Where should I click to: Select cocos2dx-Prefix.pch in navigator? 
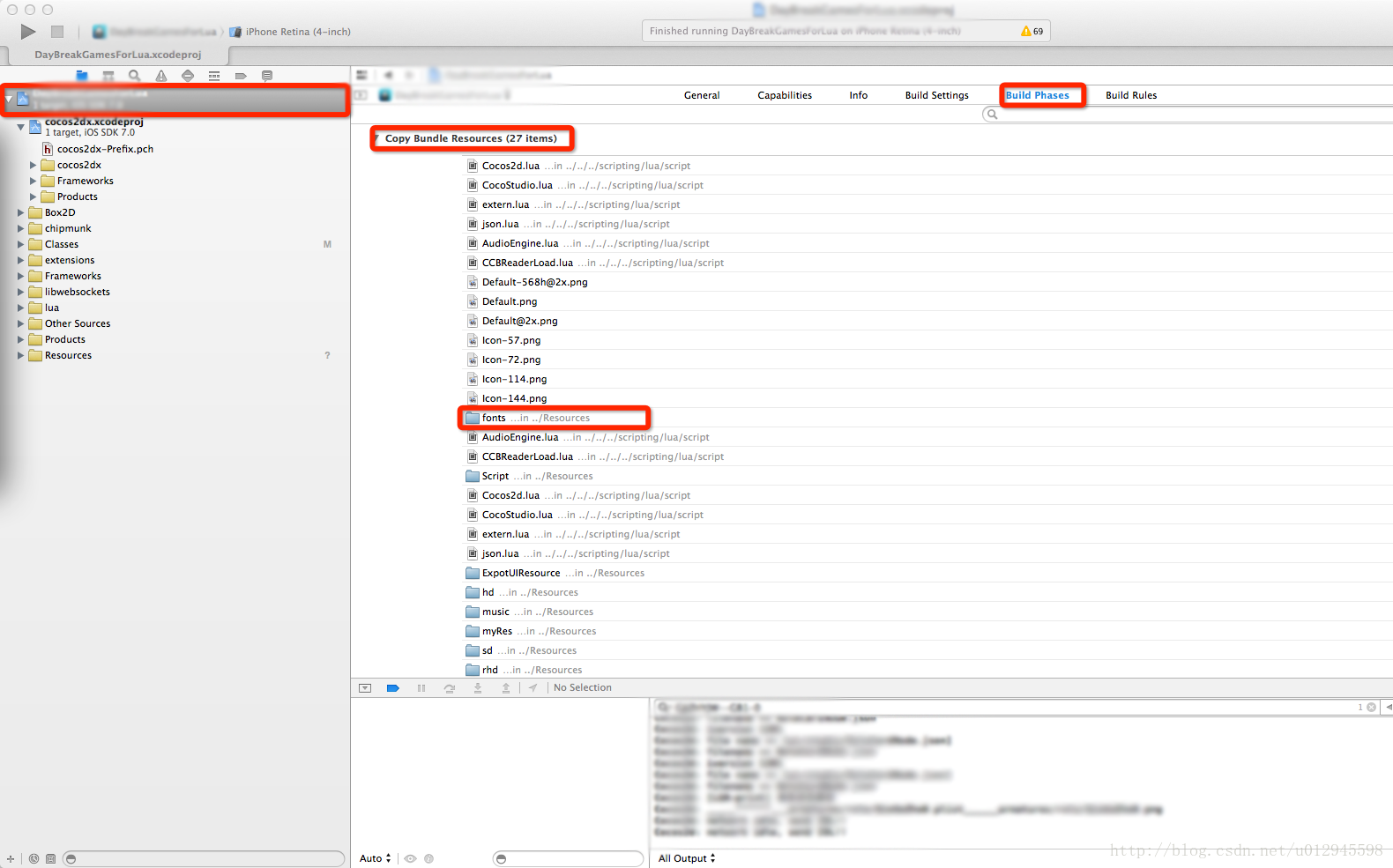tap(105, 149)
